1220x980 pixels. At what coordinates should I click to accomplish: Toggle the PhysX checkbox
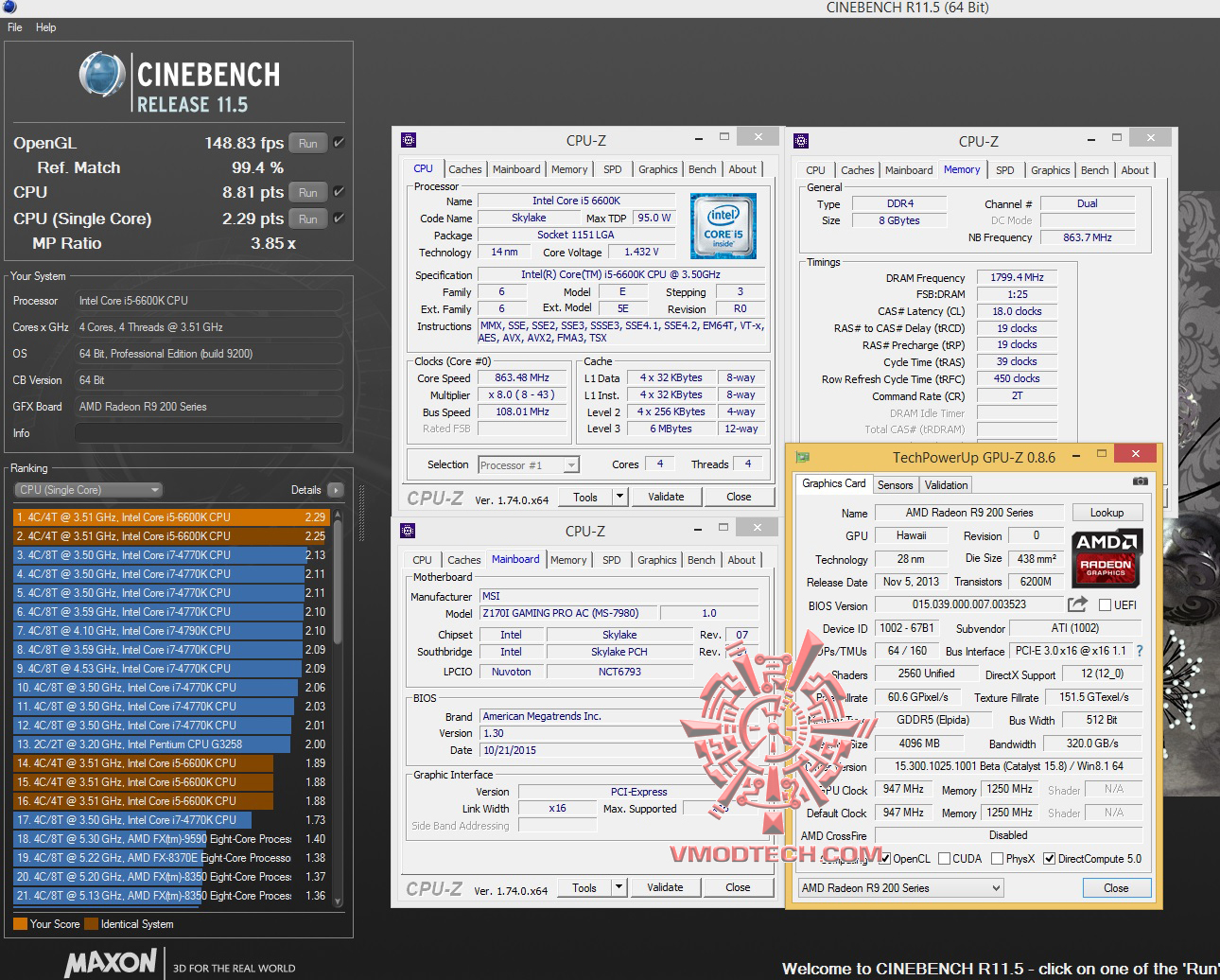997,859
